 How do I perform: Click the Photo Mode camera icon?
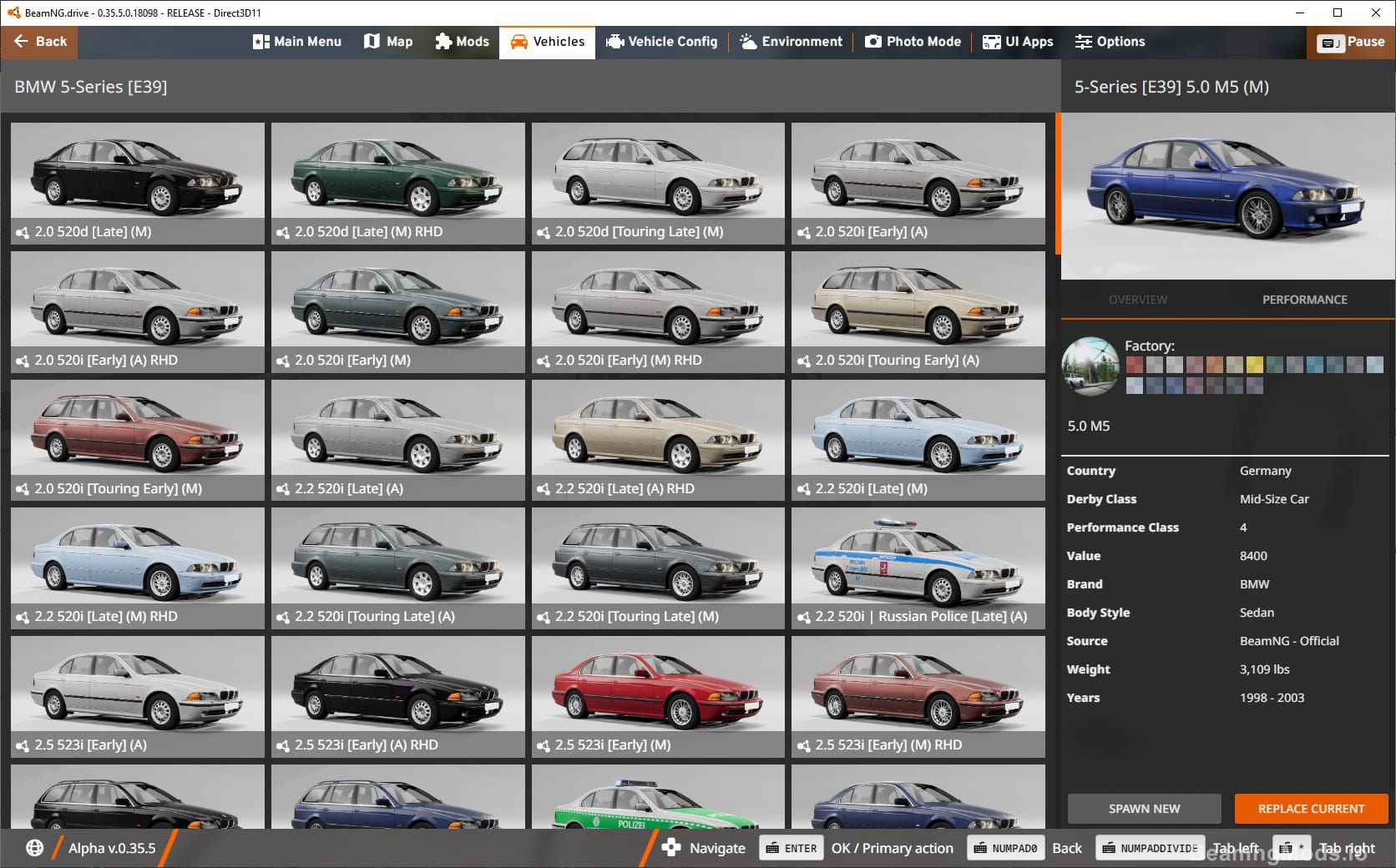click(x=872, y=42)
